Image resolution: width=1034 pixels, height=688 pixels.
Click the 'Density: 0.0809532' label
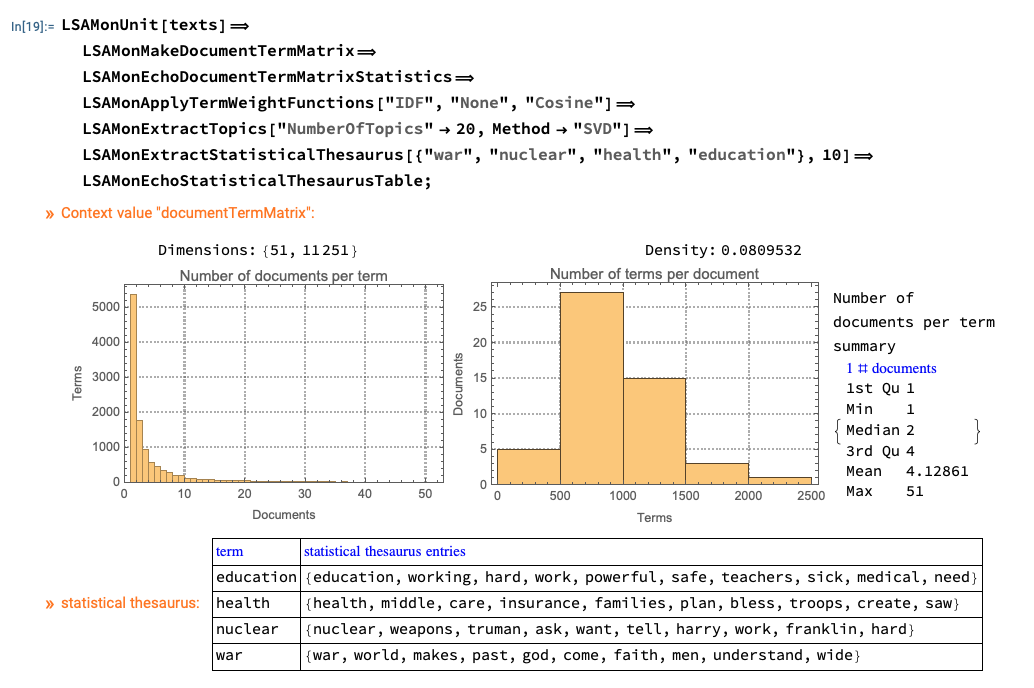[x=723, y=250]
